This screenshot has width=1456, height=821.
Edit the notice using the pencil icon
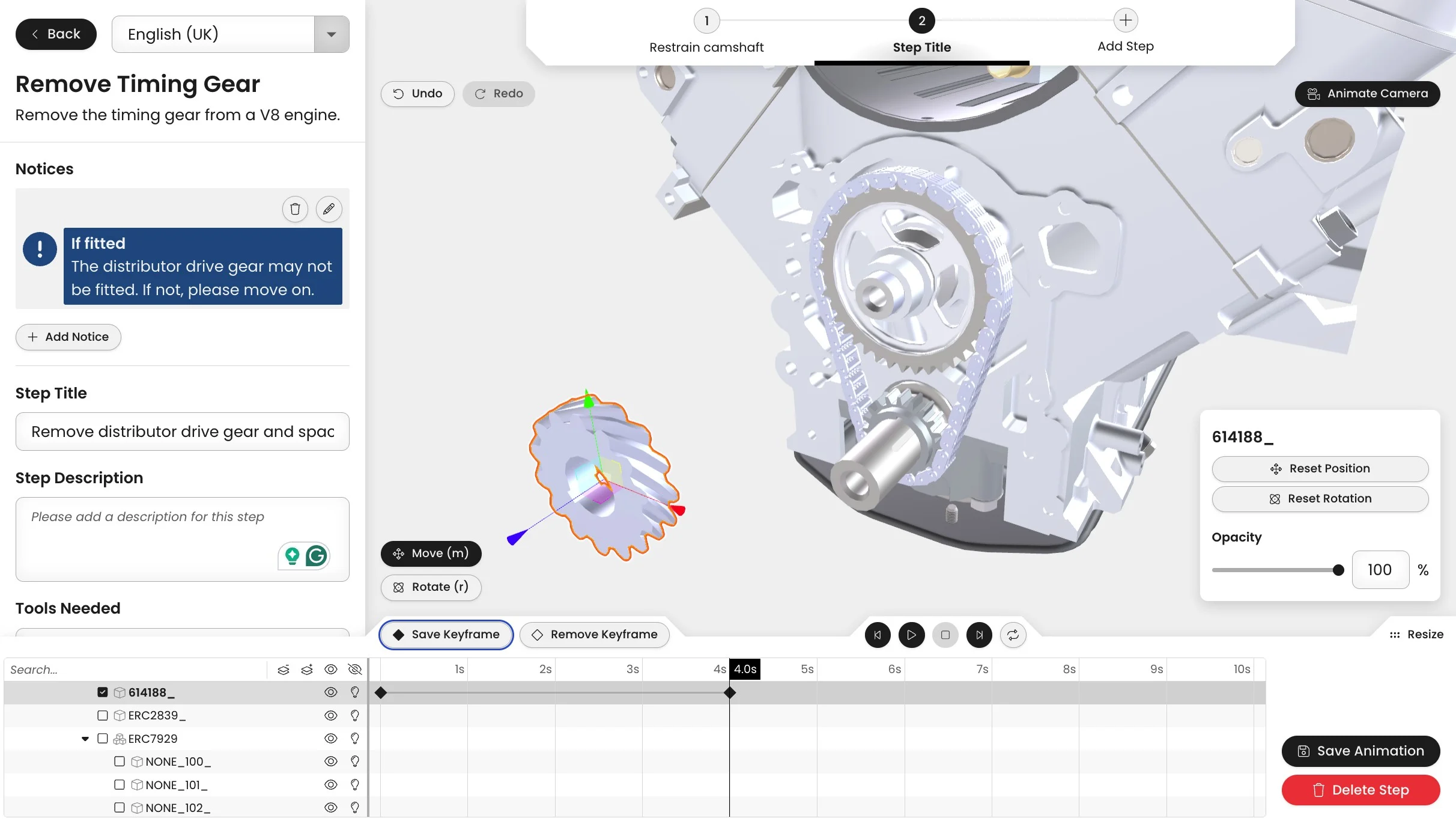(x=329, y=209)
